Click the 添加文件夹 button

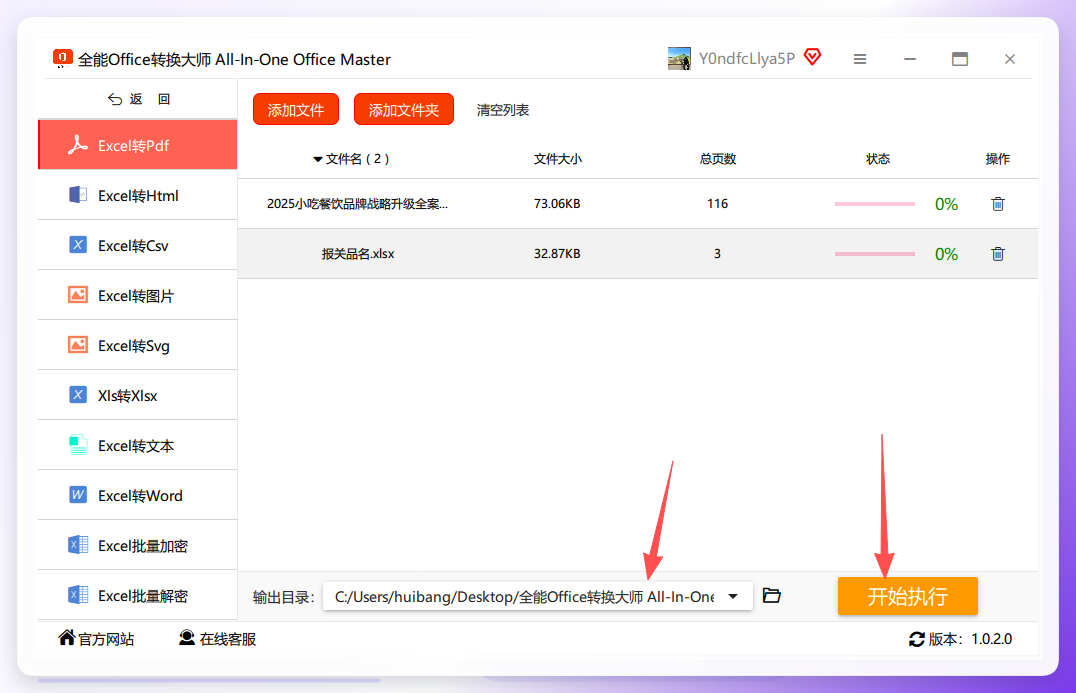(x=404, y=110)
